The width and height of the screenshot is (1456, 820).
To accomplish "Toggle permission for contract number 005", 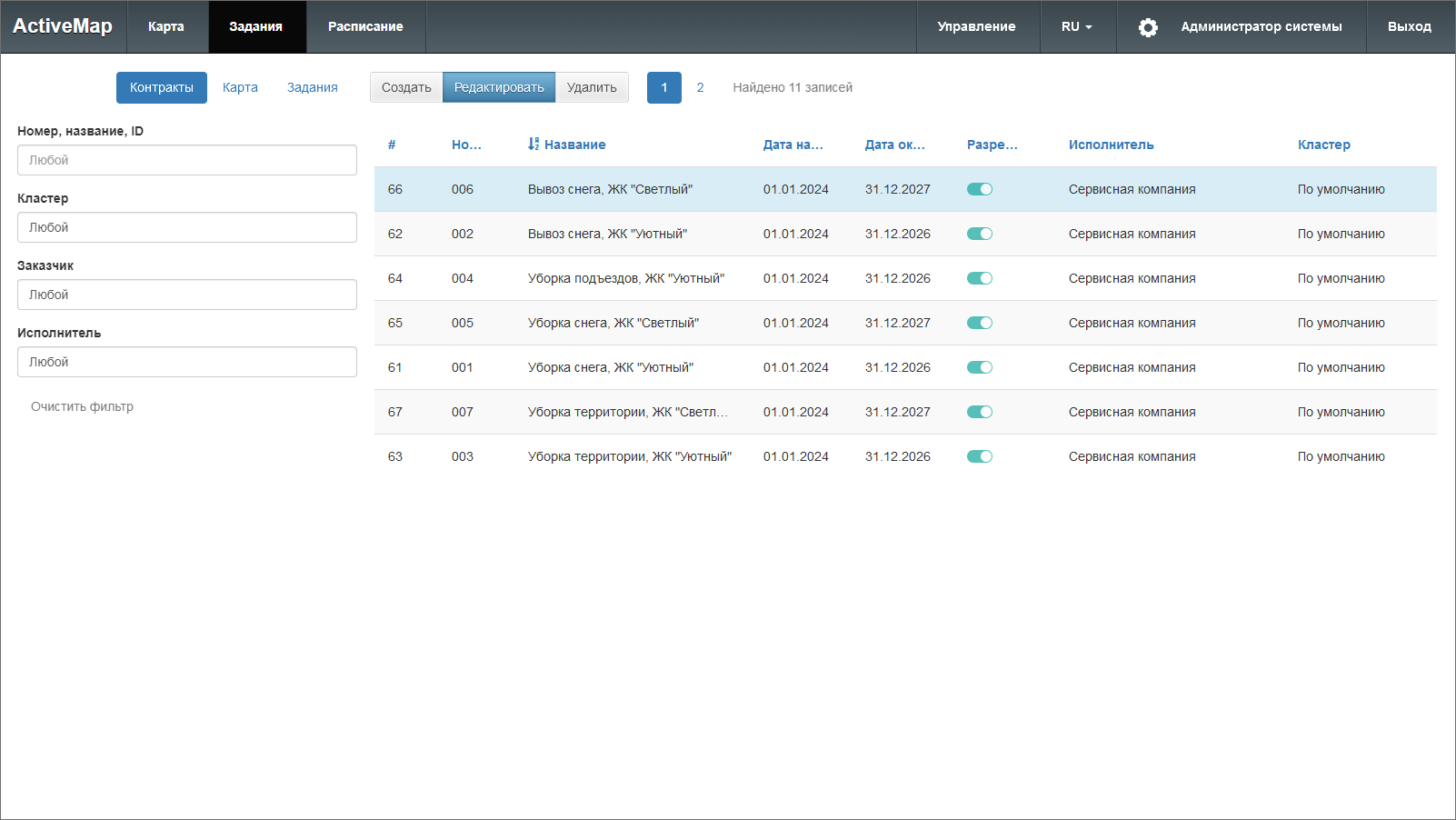I will 979,323.
